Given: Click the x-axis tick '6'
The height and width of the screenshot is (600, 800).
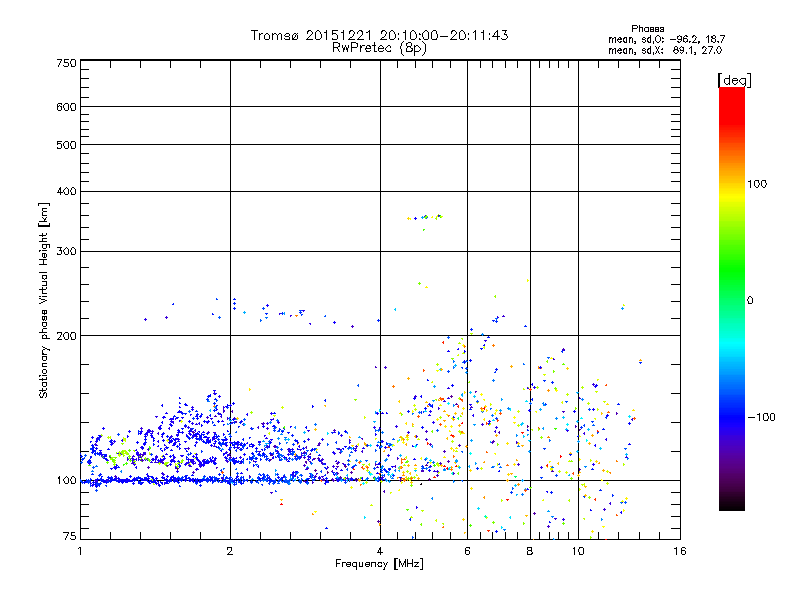Looking at the screenshot, I should pos(467,551).
